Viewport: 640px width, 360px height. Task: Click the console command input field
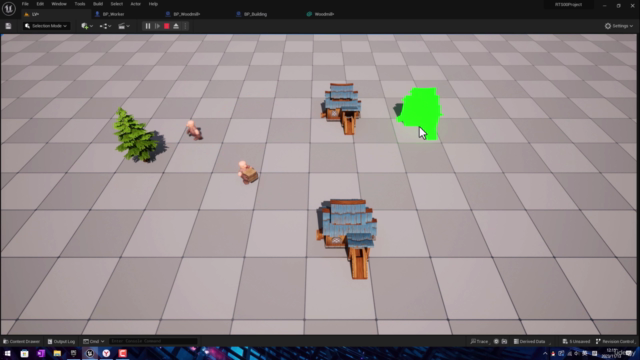tap(153, 341)
